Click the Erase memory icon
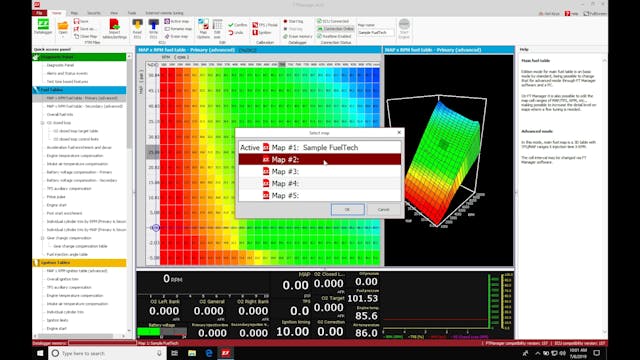Screen dimensions: 640x360 click(x=285, y=36)
